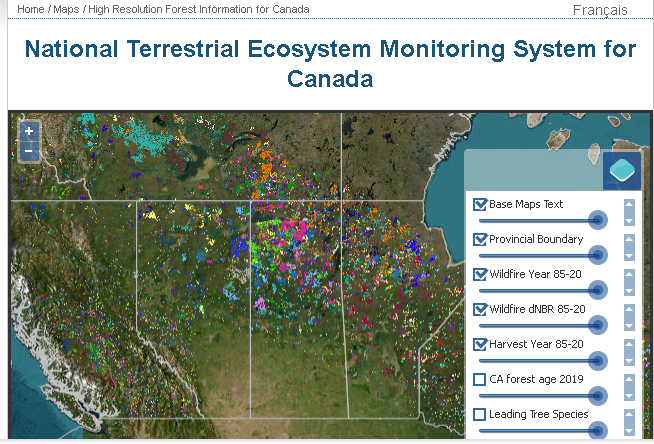Click Wildfire Year 85-20 opacity slider handle

[597, 290]
